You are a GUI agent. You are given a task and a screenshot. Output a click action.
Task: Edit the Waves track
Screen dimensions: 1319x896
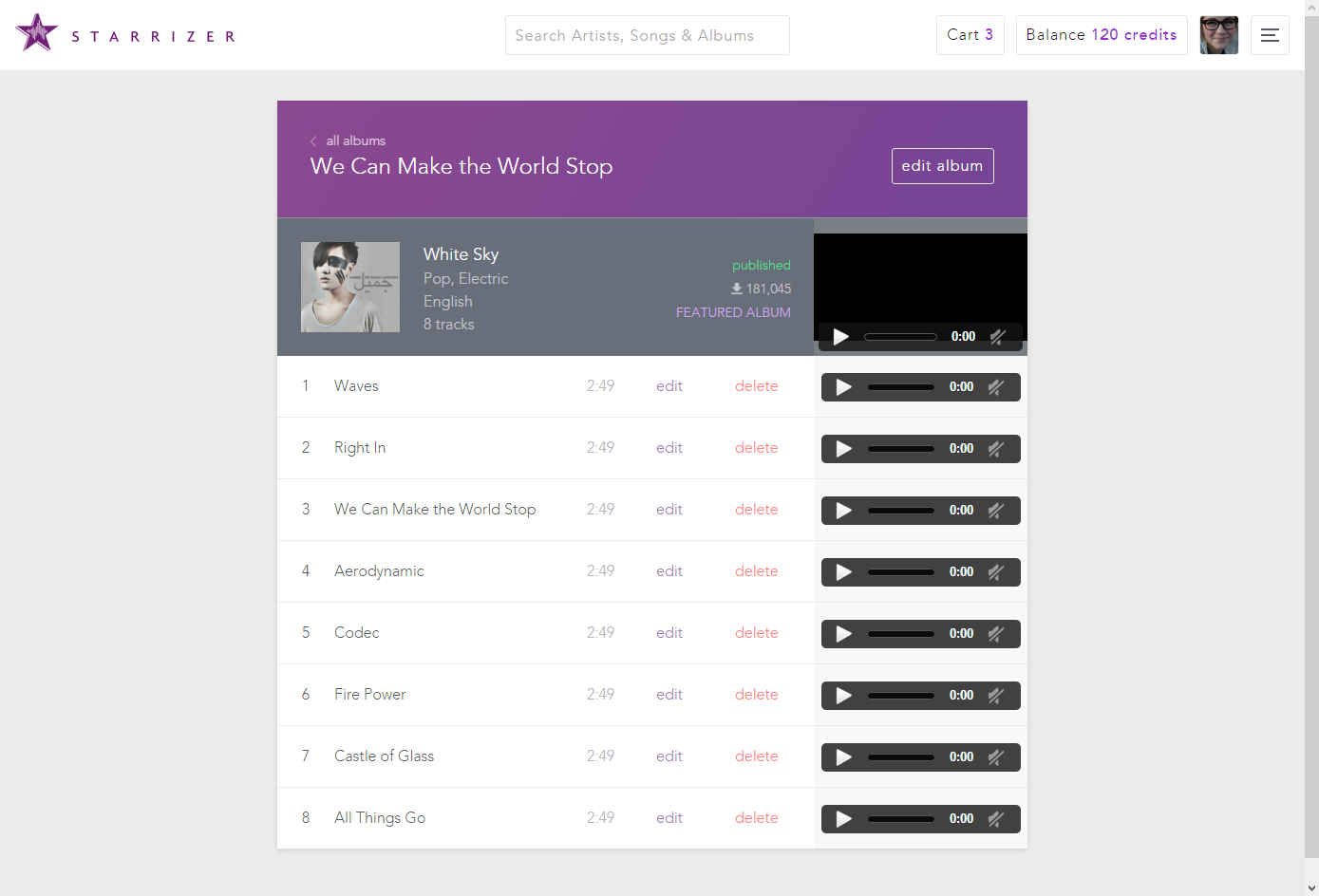click(x=669, y=386)
